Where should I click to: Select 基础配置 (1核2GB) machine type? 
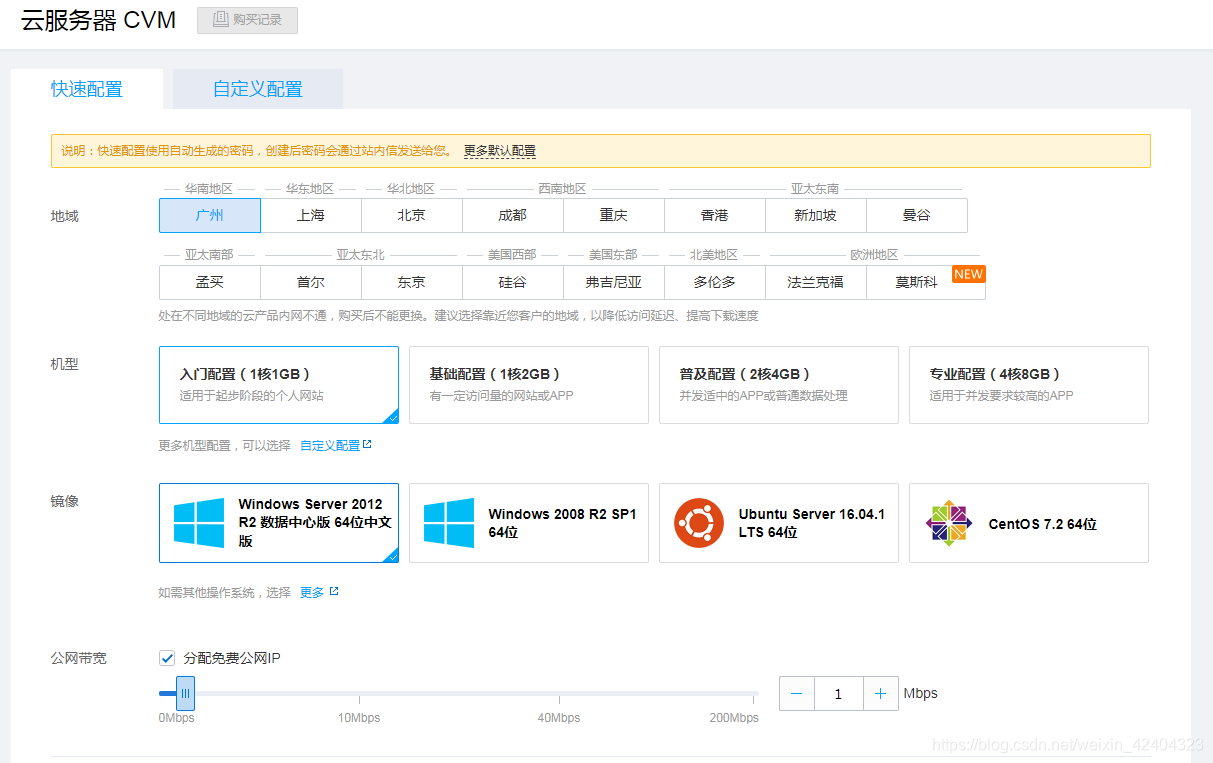coord(529,385)
